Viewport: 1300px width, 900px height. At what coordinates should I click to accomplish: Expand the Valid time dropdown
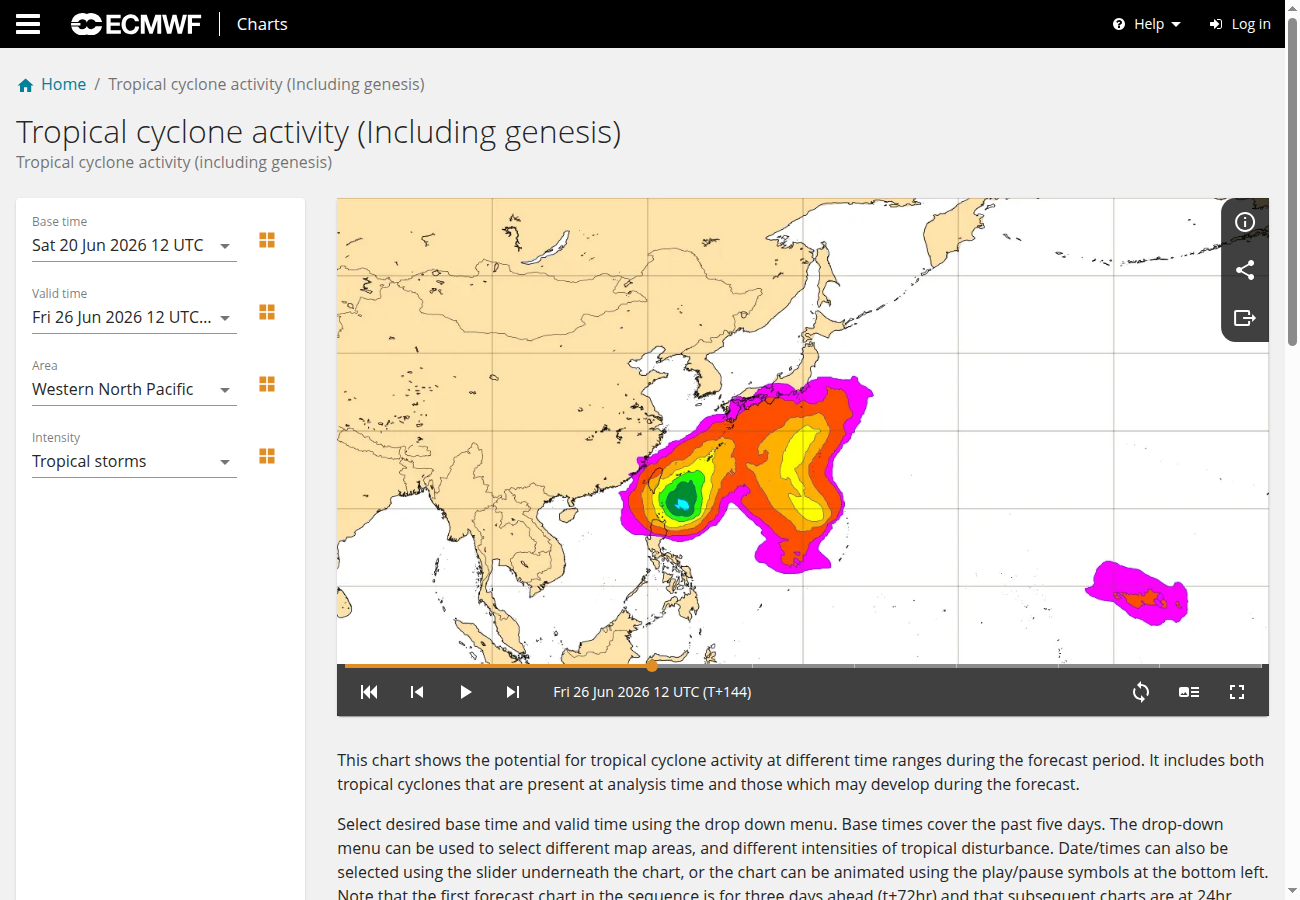[x=134, y=318]
